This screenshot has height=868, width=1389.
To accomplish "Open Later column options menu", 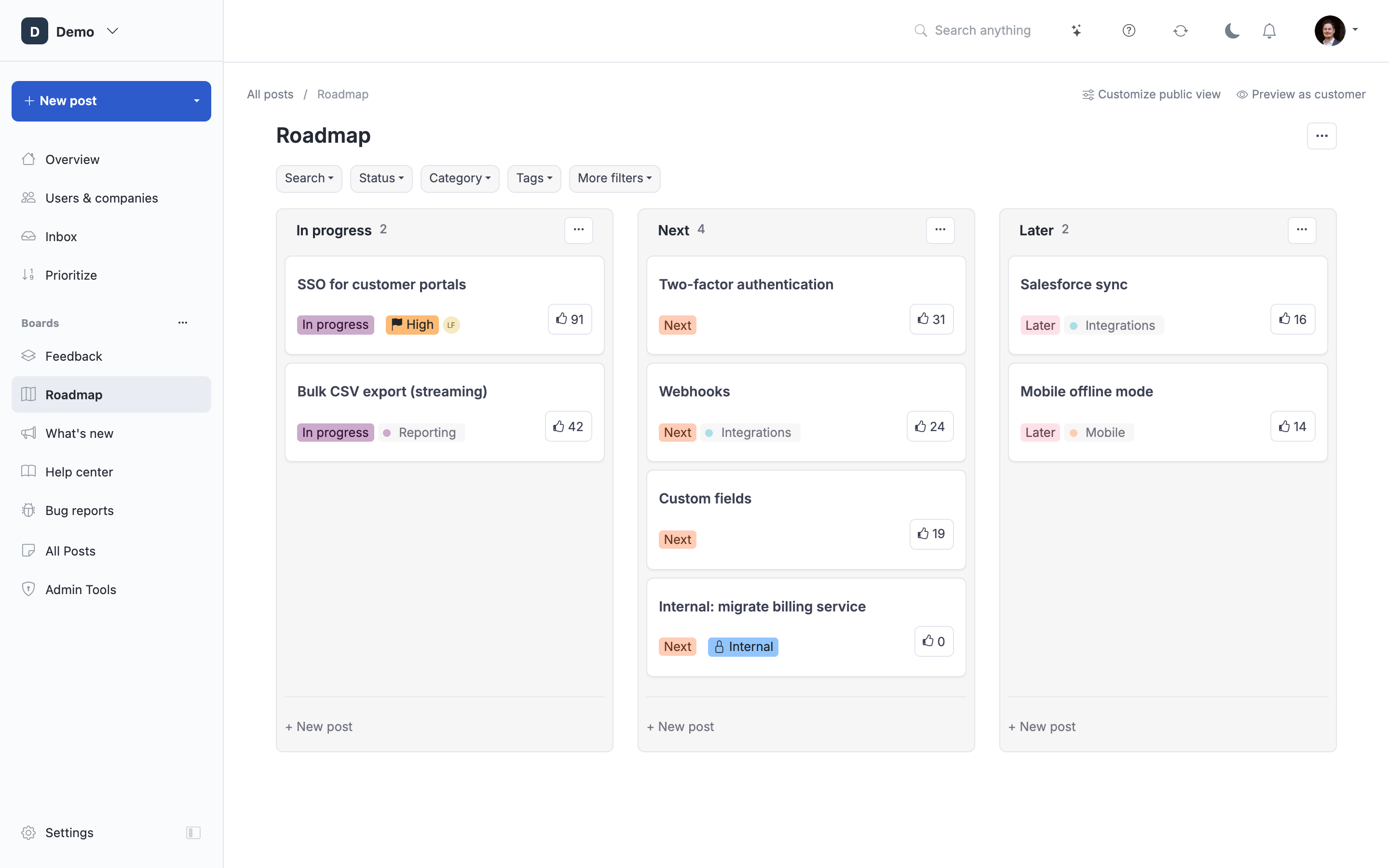I will 1302,230.
